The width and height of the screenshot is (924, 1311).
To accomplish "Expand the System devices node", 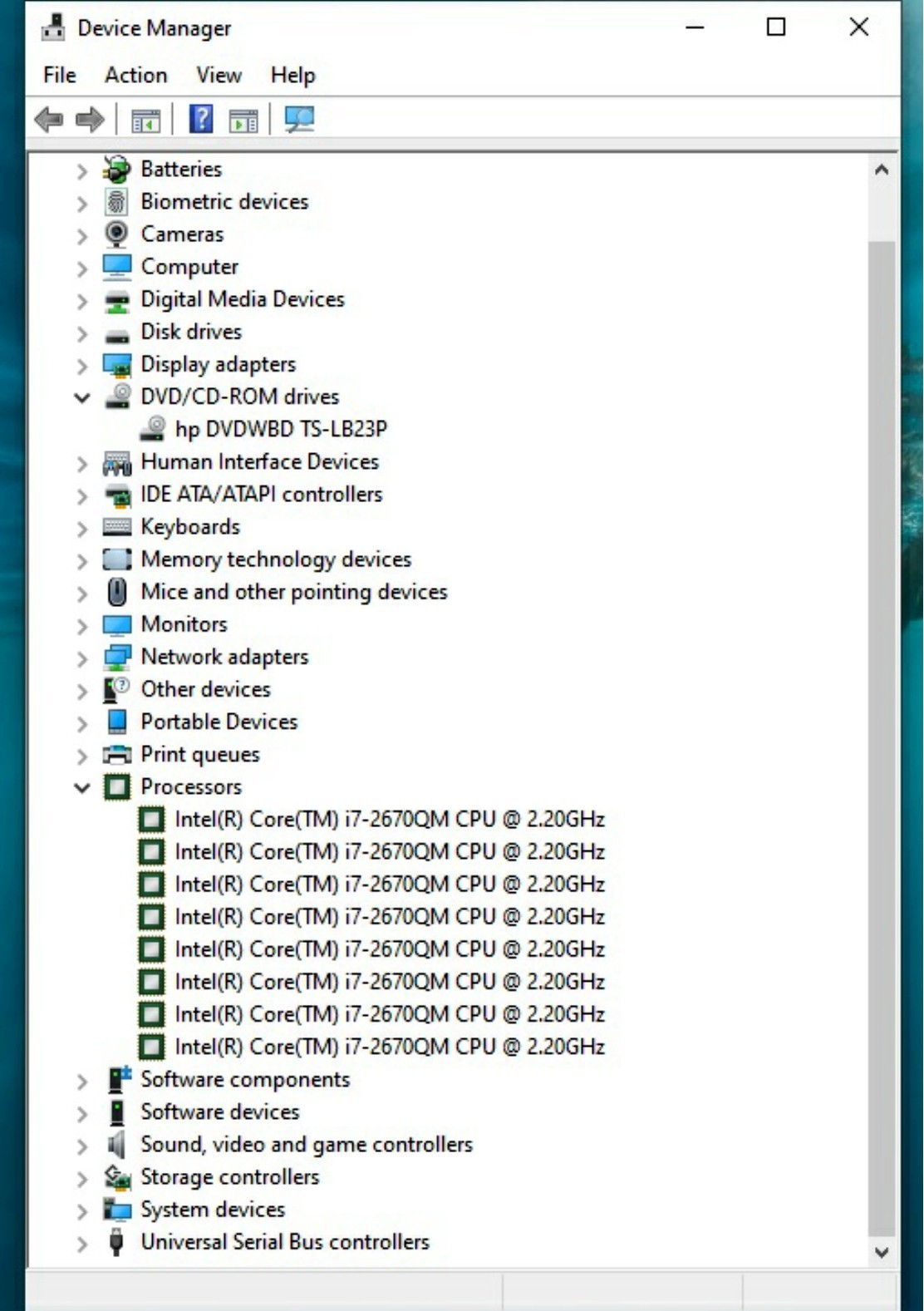I will click(x=81, y=1211).
